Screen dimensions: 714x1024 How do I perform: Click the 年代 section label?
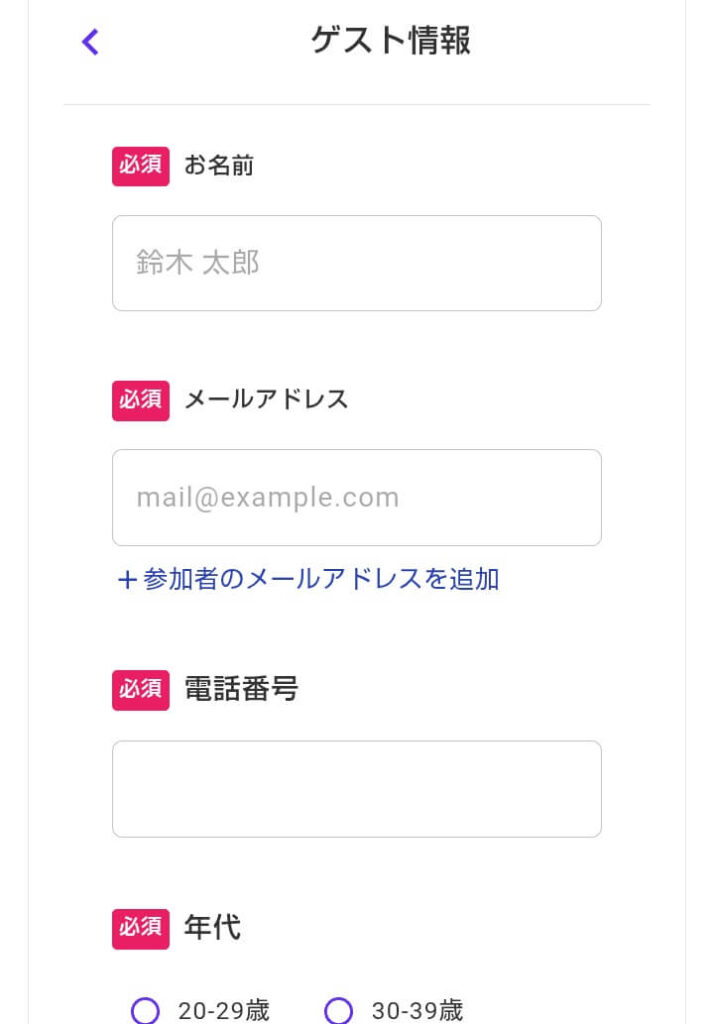pos(212,927)
